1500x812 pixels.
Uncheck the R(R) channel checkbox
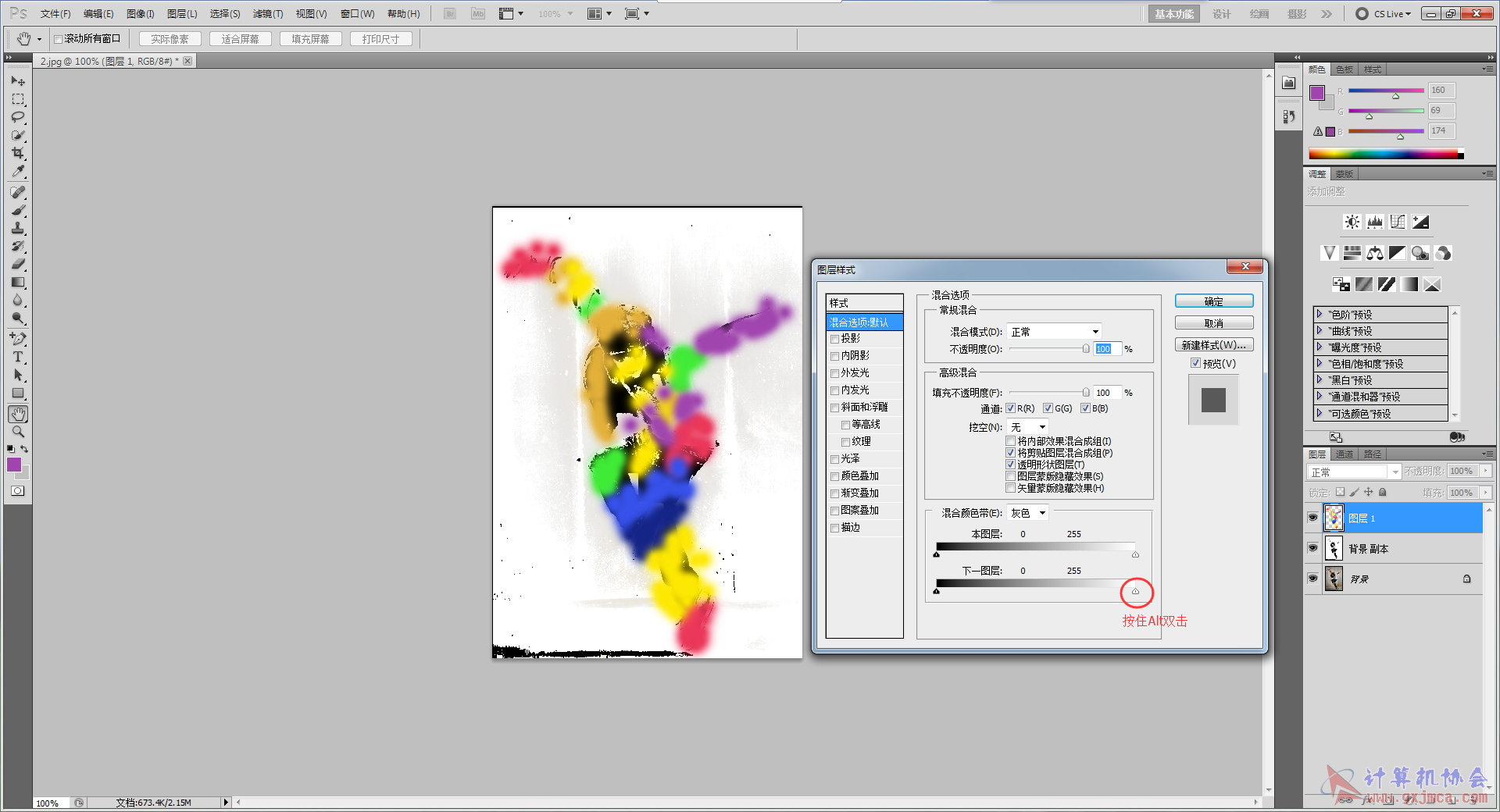tap(1010, 408)
